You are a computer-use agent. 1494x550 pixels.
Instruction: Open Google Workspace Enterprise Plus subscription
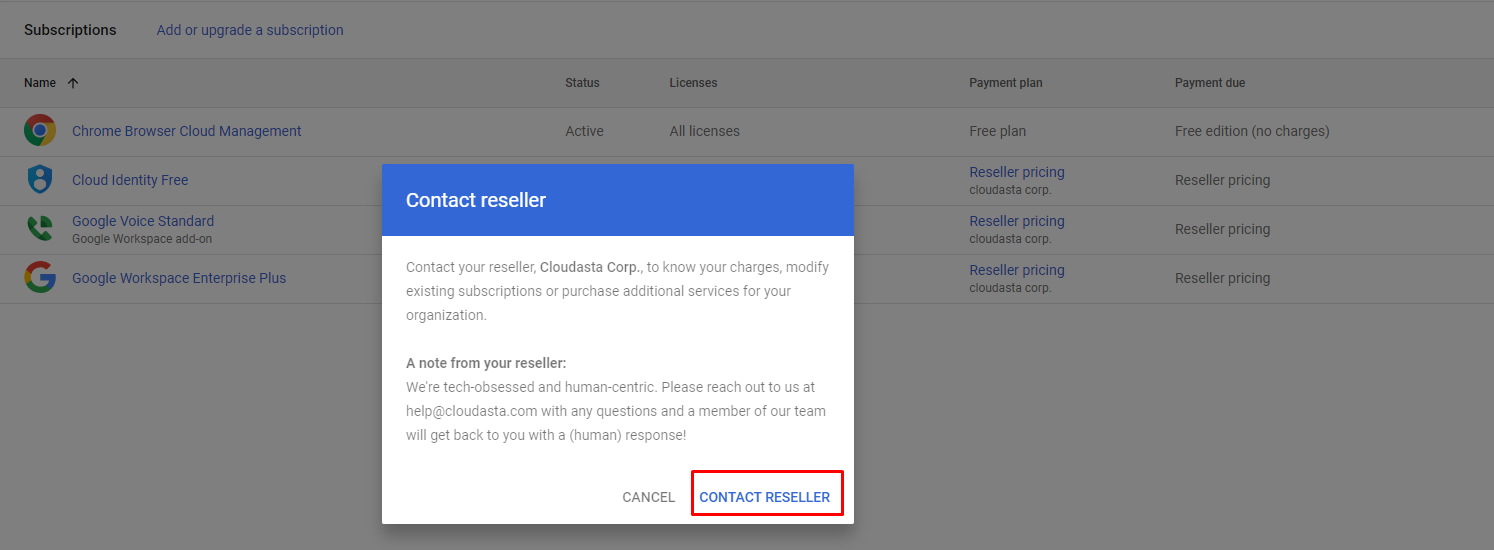[x=179, y=278]
